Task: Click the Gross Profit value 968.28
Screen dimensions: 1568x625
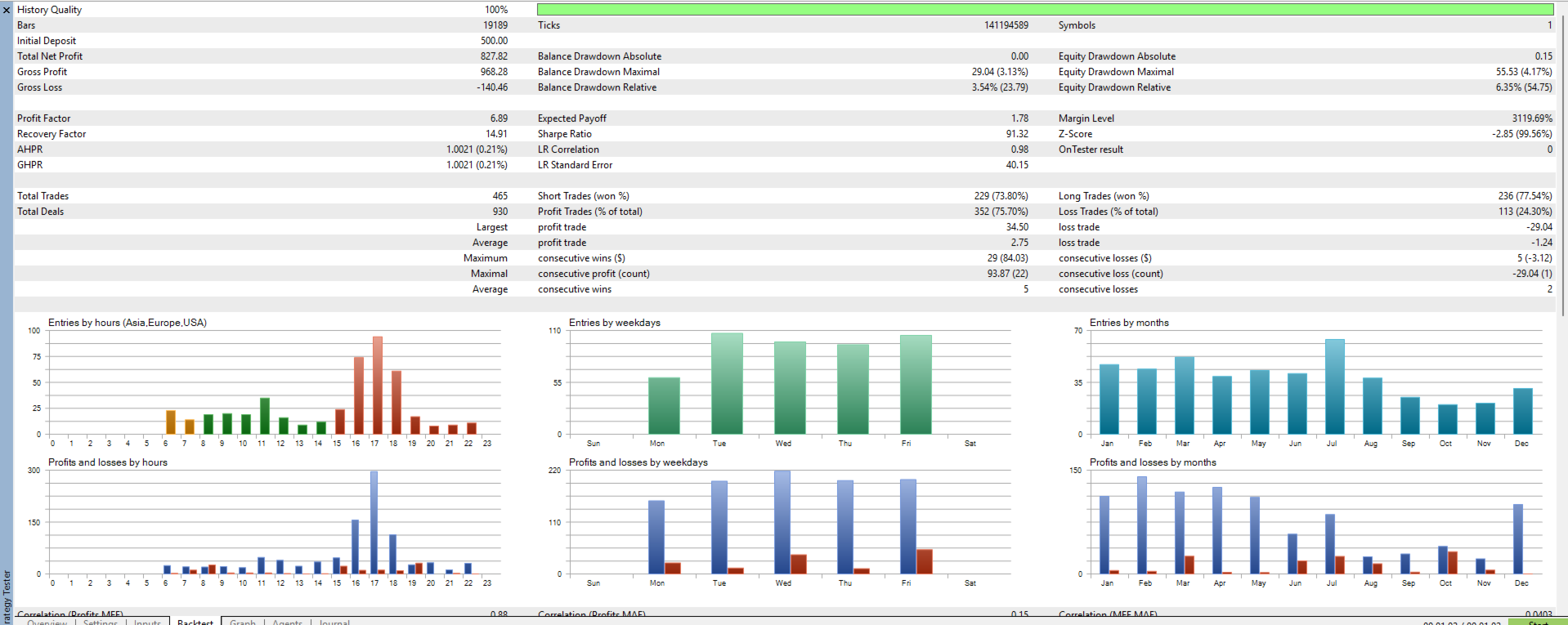Action: pyautogui.click(x=494, y=72)
